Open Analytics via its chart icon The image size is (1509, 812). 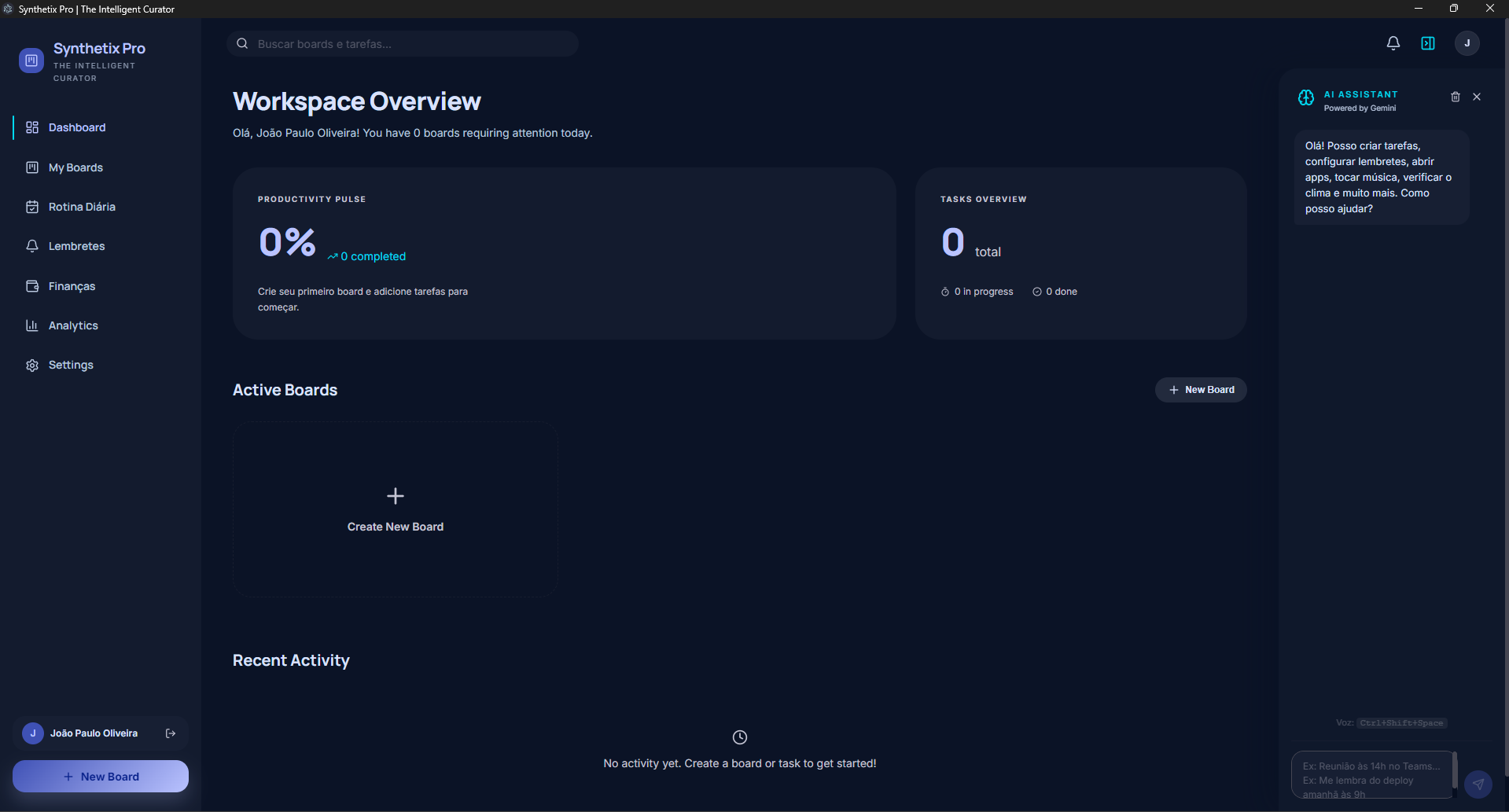click(x=32, y=325)
